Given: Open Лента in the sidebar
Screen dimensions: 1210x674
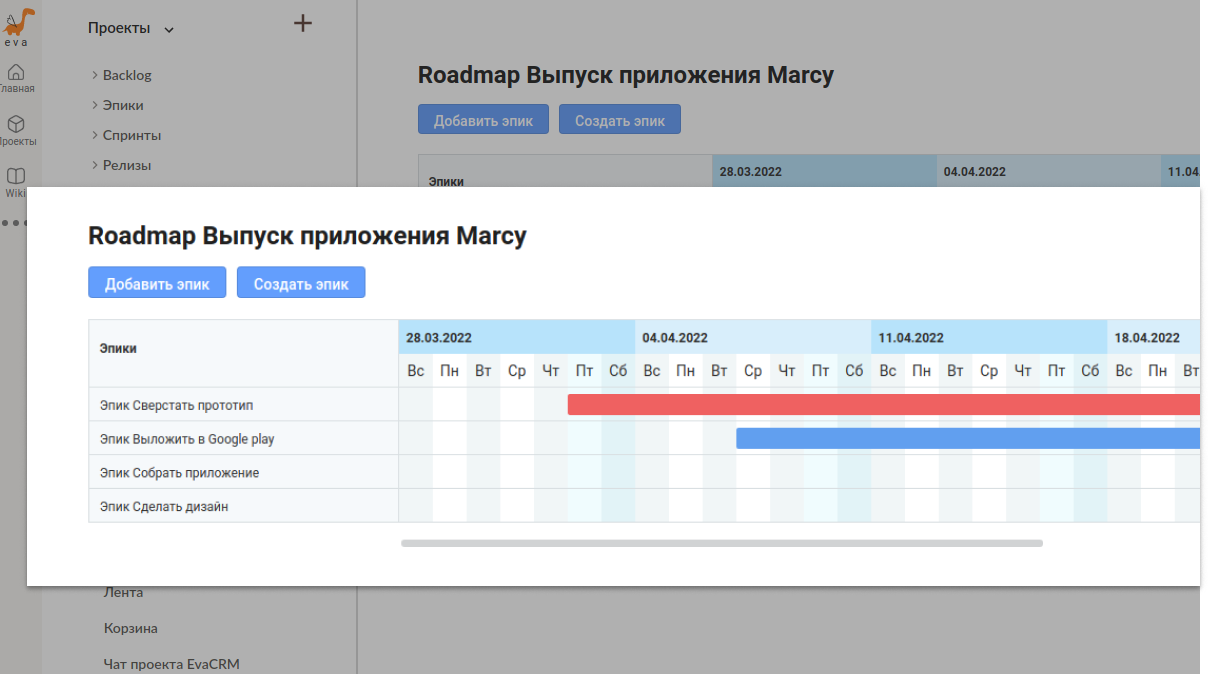Looking at the screenshot, I should pos(123,592).
